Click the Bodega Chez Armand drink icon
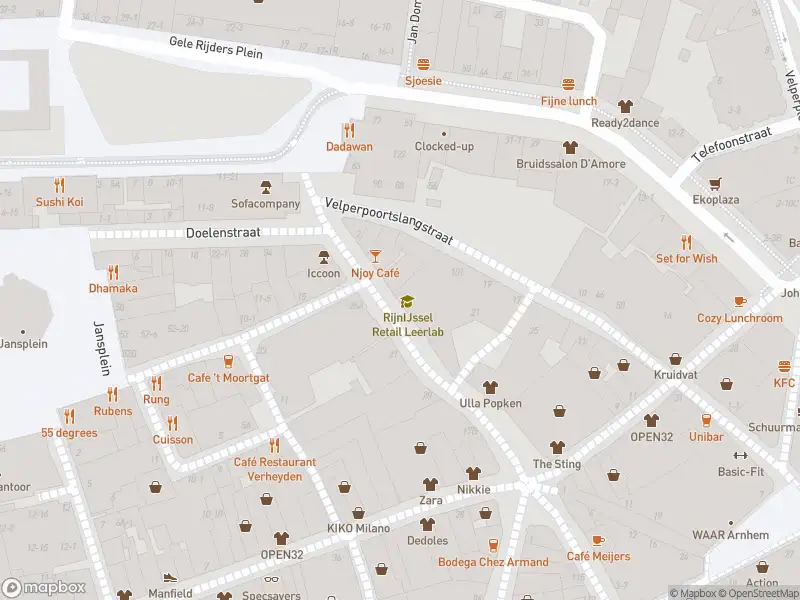This screenshot has height=600, width=800. (493, 546)
